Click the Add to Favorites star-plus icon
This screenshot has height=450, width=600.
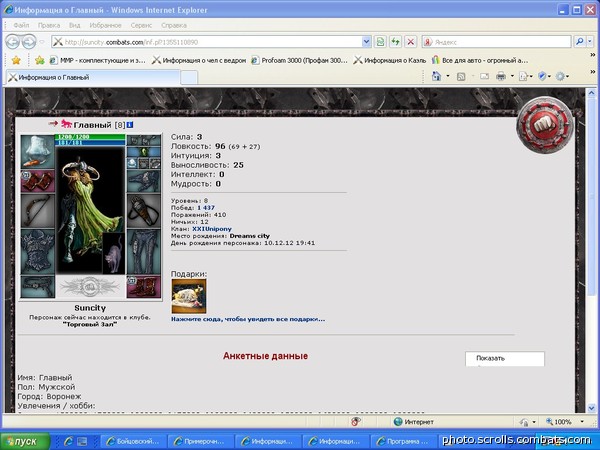point(39,60)
